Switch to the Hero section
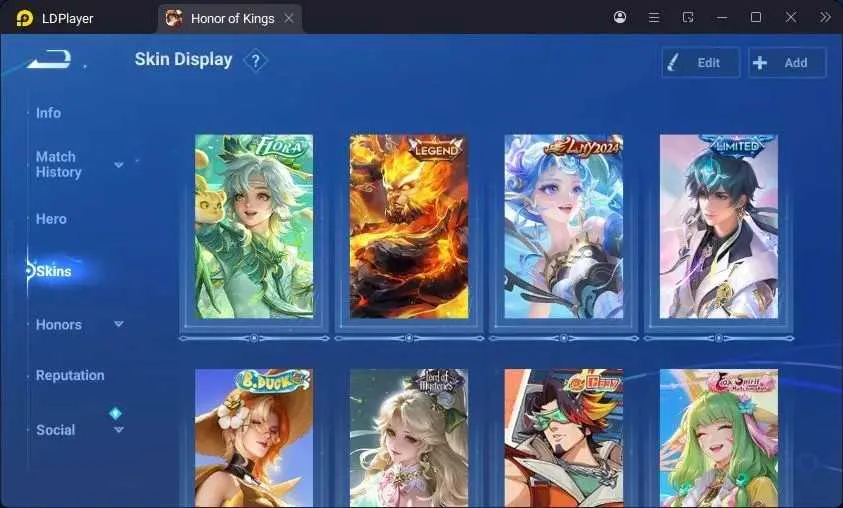843x508 pixels. [51, 219]
